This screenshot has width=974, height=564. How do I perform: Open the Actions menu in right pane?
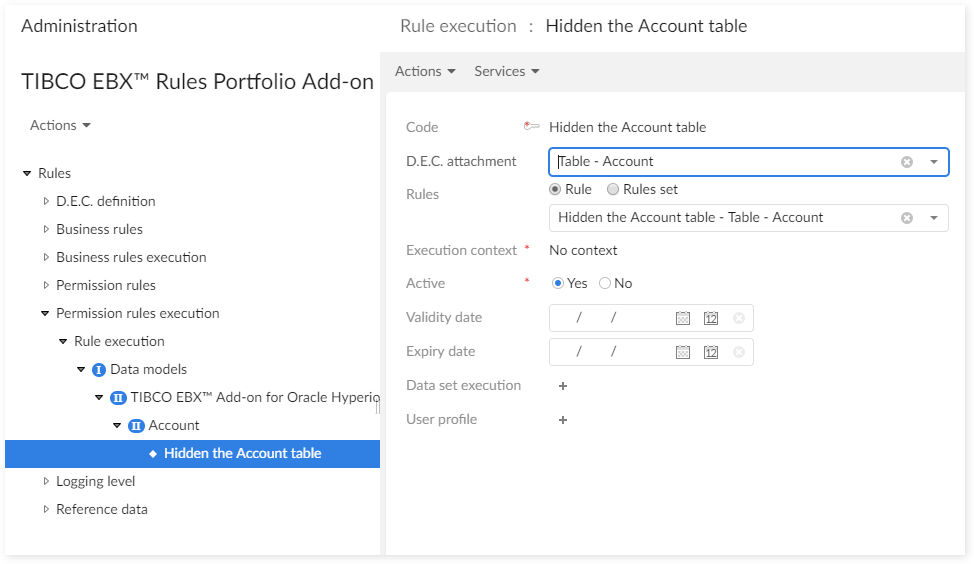click(425, 71)
